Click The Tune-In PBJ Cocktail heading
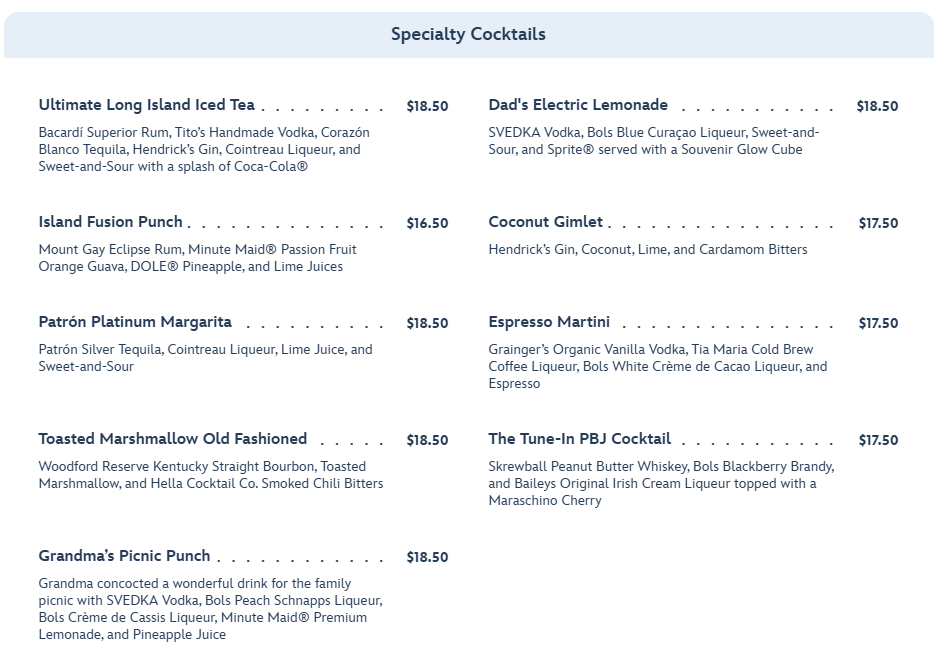 580,439
